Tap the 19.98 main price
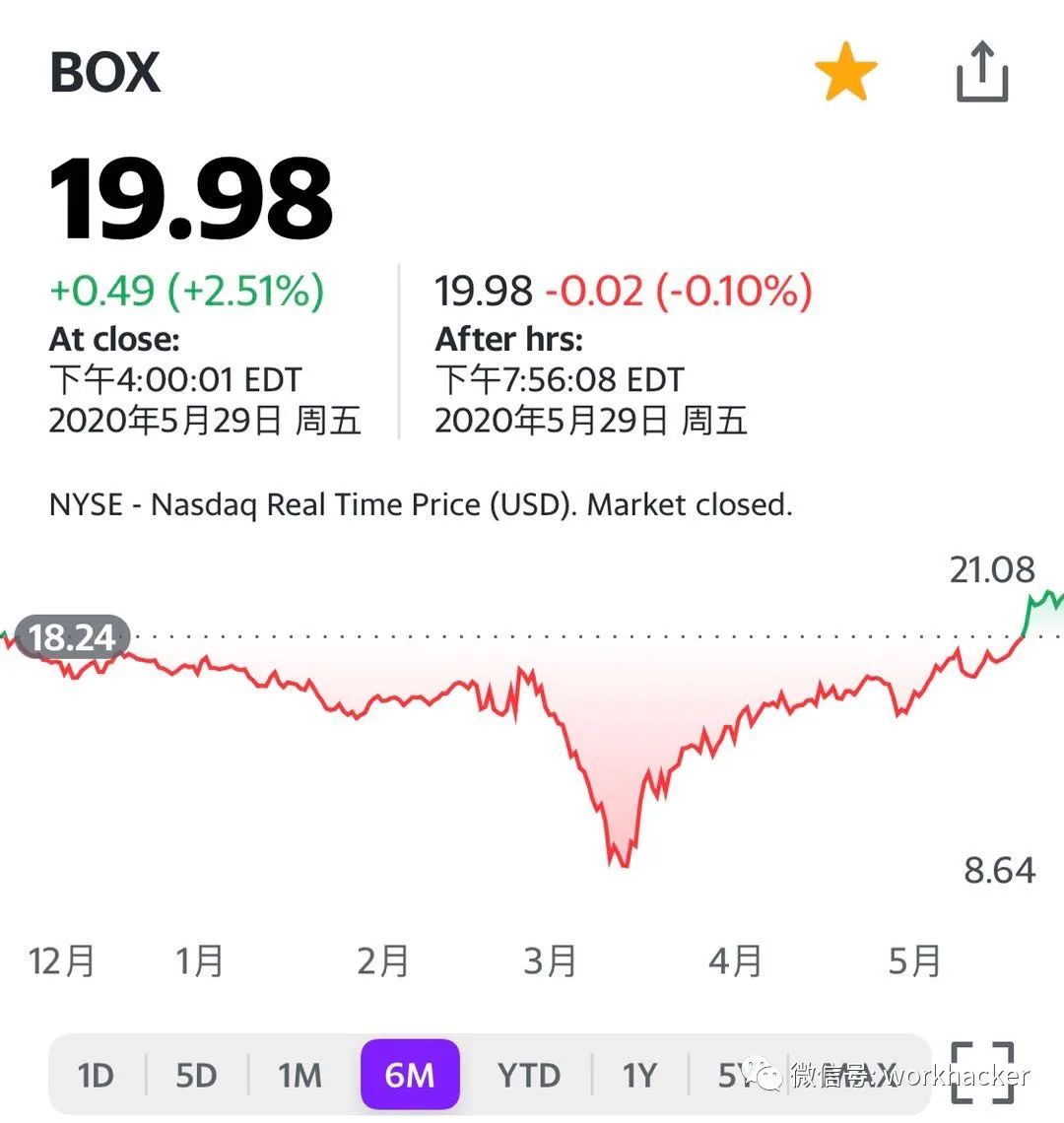The image size is (1064, 1123). [x=190, y=199]
